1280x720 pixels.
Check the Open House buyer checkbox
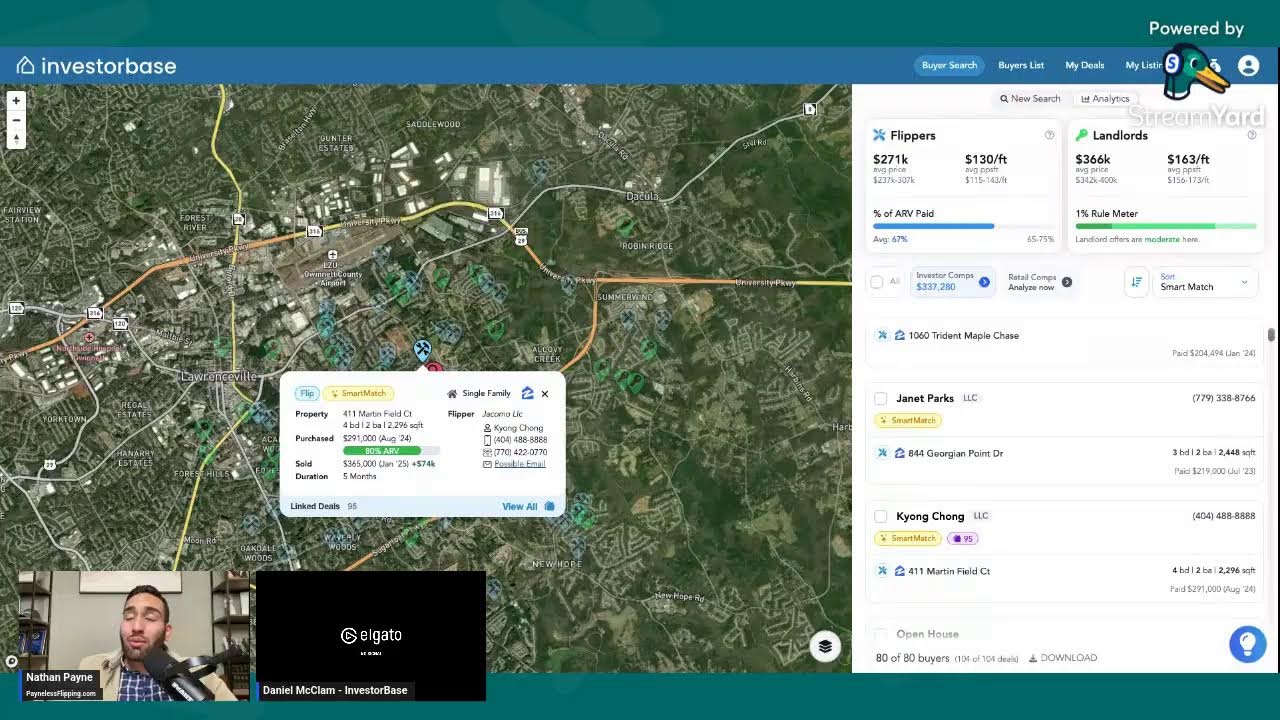click(x=880, y=634)
